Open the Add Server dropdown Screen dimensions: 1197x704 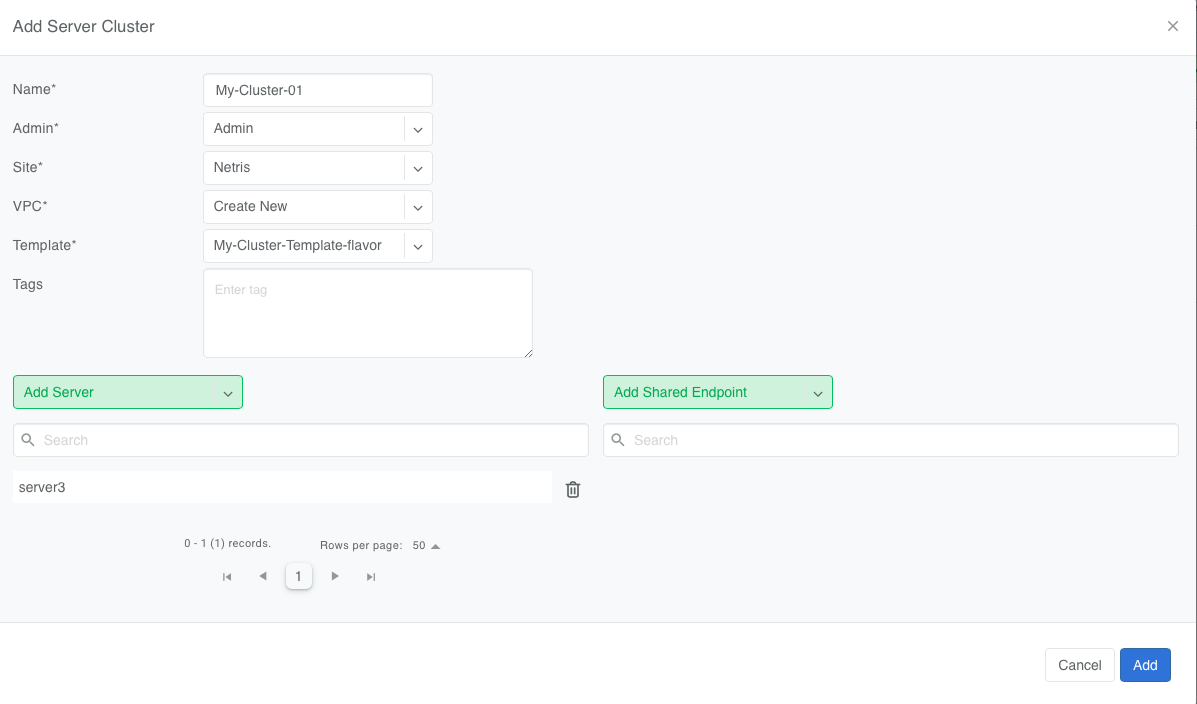[128, 392]
